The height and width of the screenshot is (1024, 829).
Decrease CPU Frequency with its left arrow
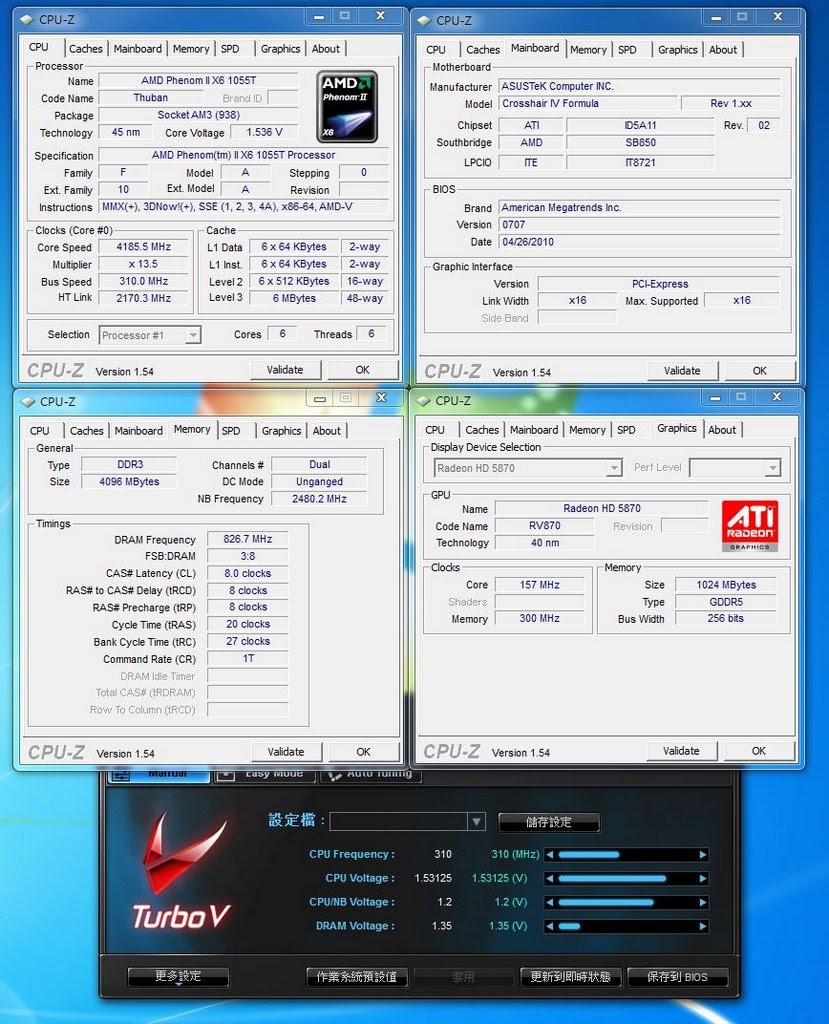(x=549, y=855)
